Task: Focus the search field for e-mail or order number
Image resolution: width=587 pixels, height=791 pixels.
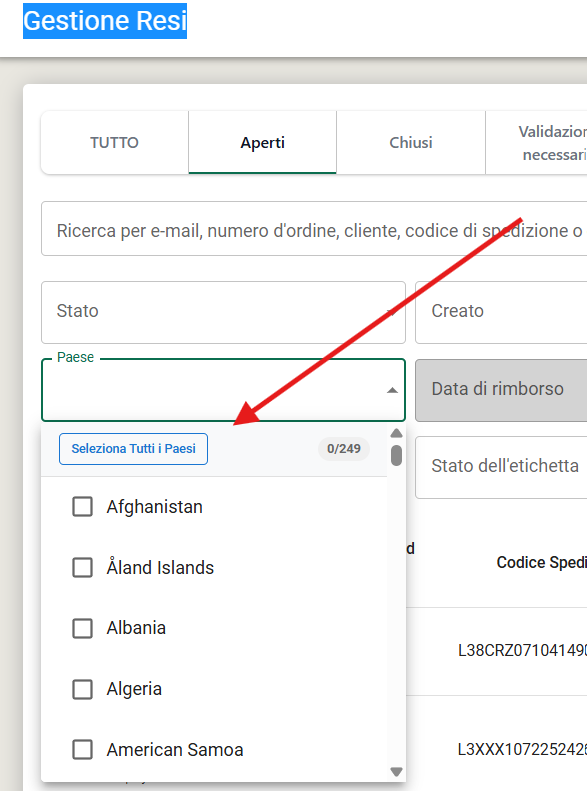Action: click(314, 229)
